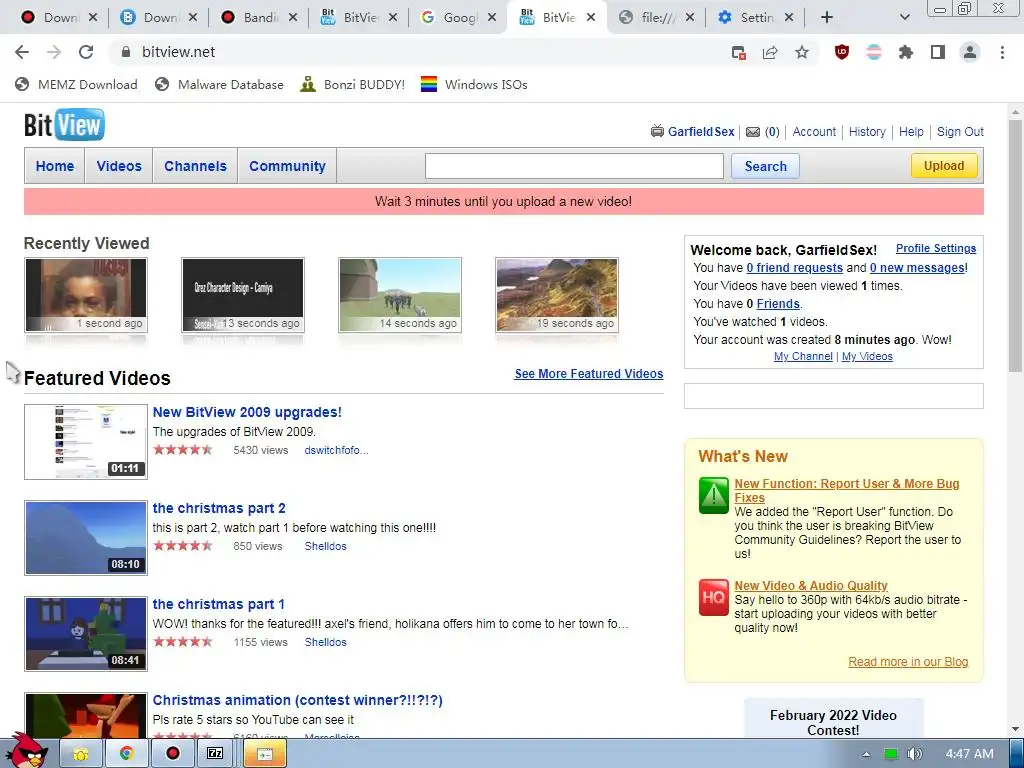Click the Sign Out link
Image resolution: width=1024 pixels, height=768 pixels.
960,131
